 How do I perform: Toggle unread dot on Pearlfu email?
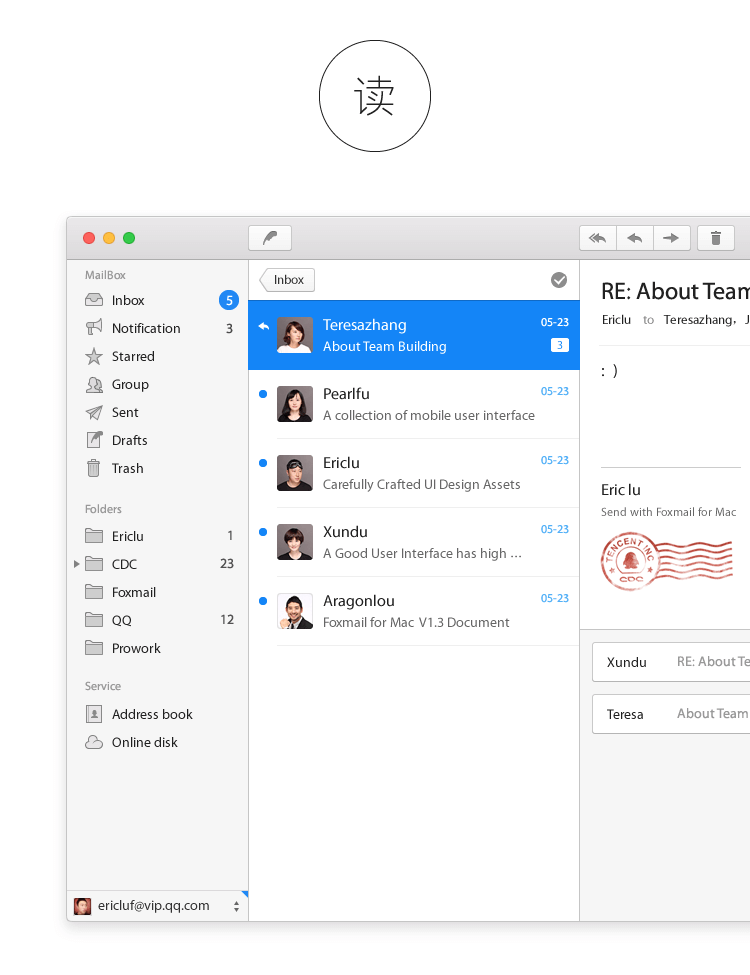262,394
